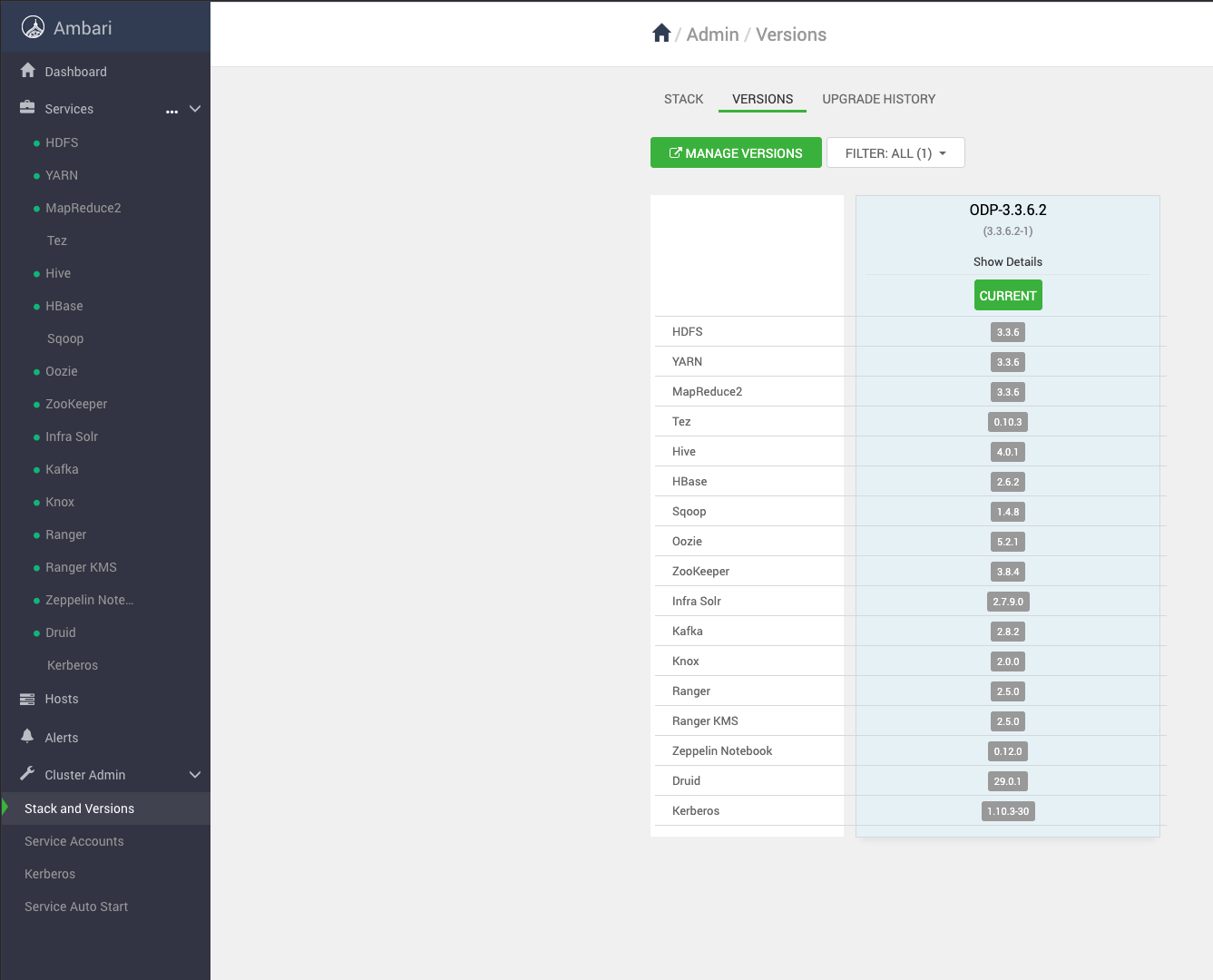This screenshot has height=980, width=1213.
Task: Click the HBase 2.6.2 version badge
Action: pyautogui.click(x=1008, y=482)
